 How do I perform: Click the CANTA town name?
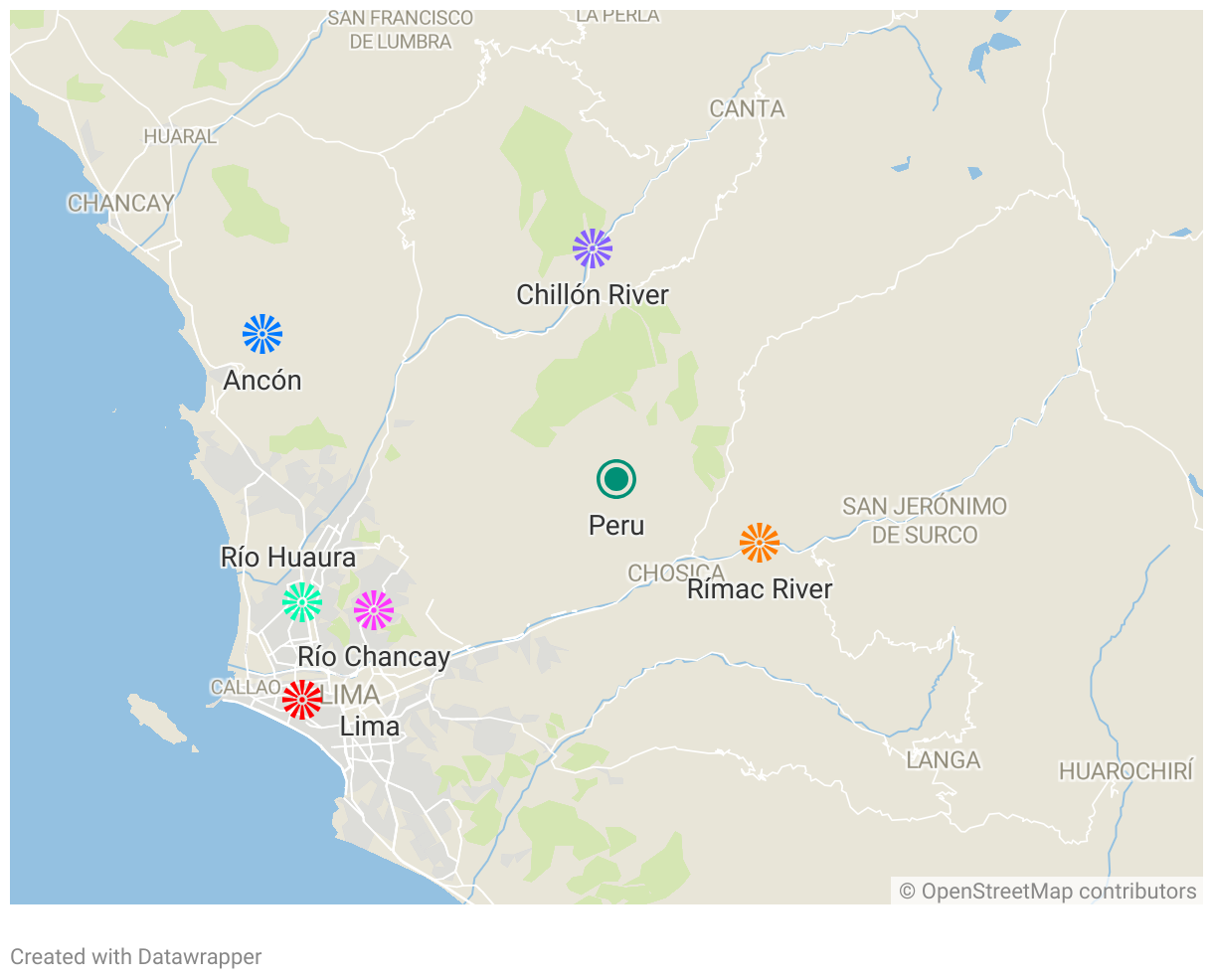[748, 109]
